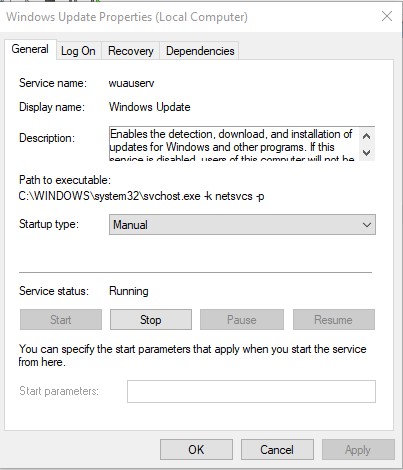Focus the Start parameters text field
Viewport: 403px width, 470px height.
tap(251, 391)
